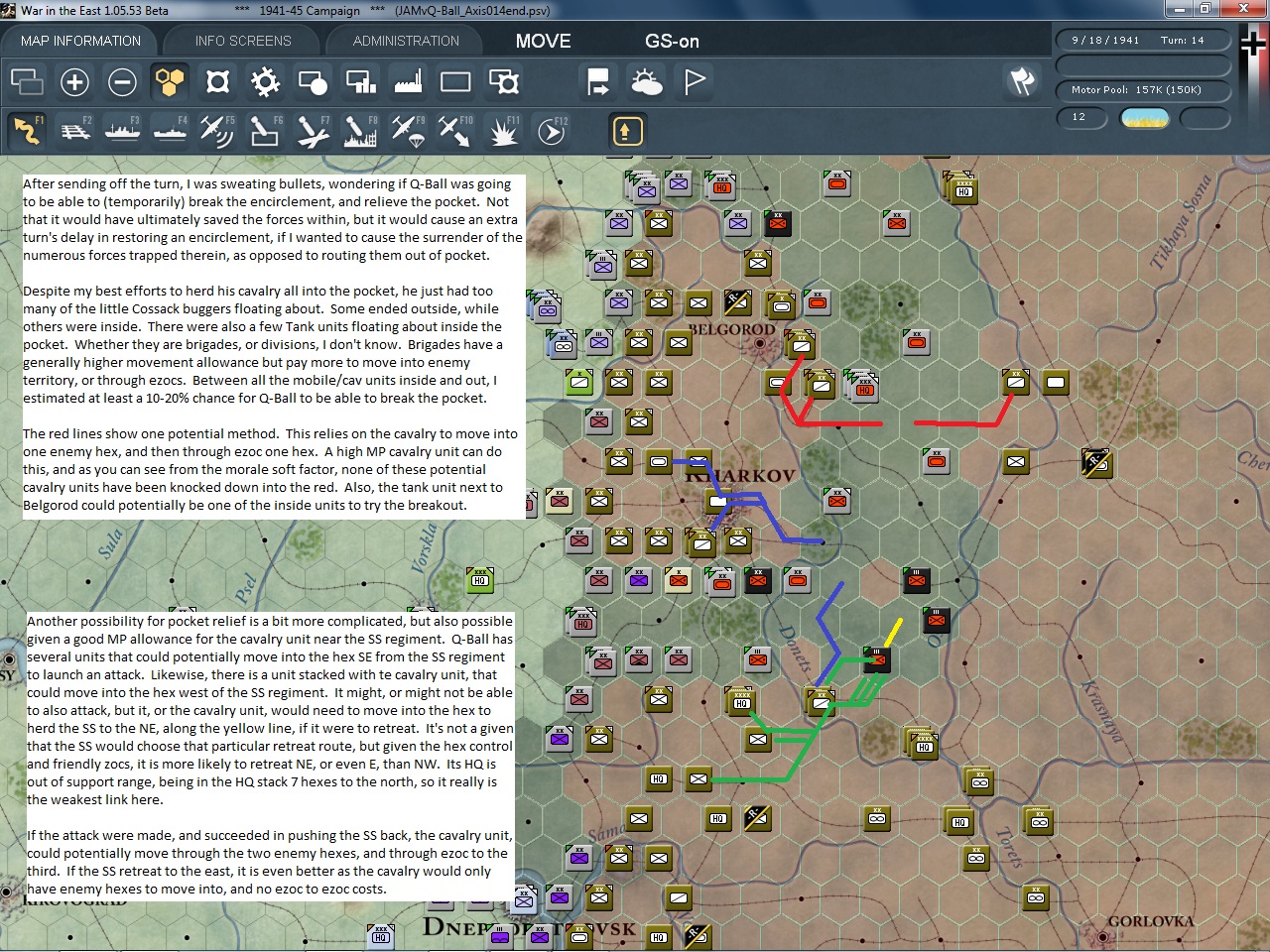Select F4 amphibious transport mode
Image resolution: width=1270 pixels, height=952 pixels.
pos(170,130)
